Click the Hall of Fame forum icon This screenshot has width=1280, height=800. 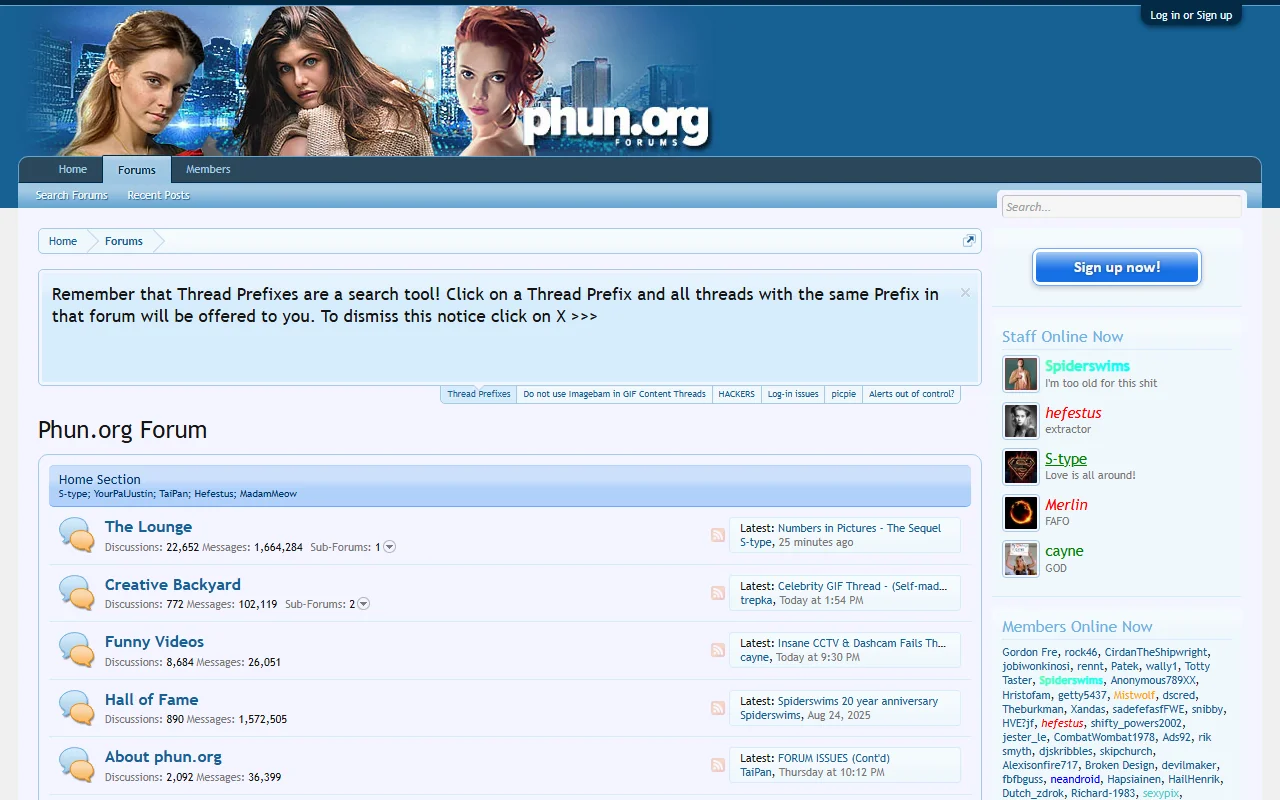[x=76, y=708]
